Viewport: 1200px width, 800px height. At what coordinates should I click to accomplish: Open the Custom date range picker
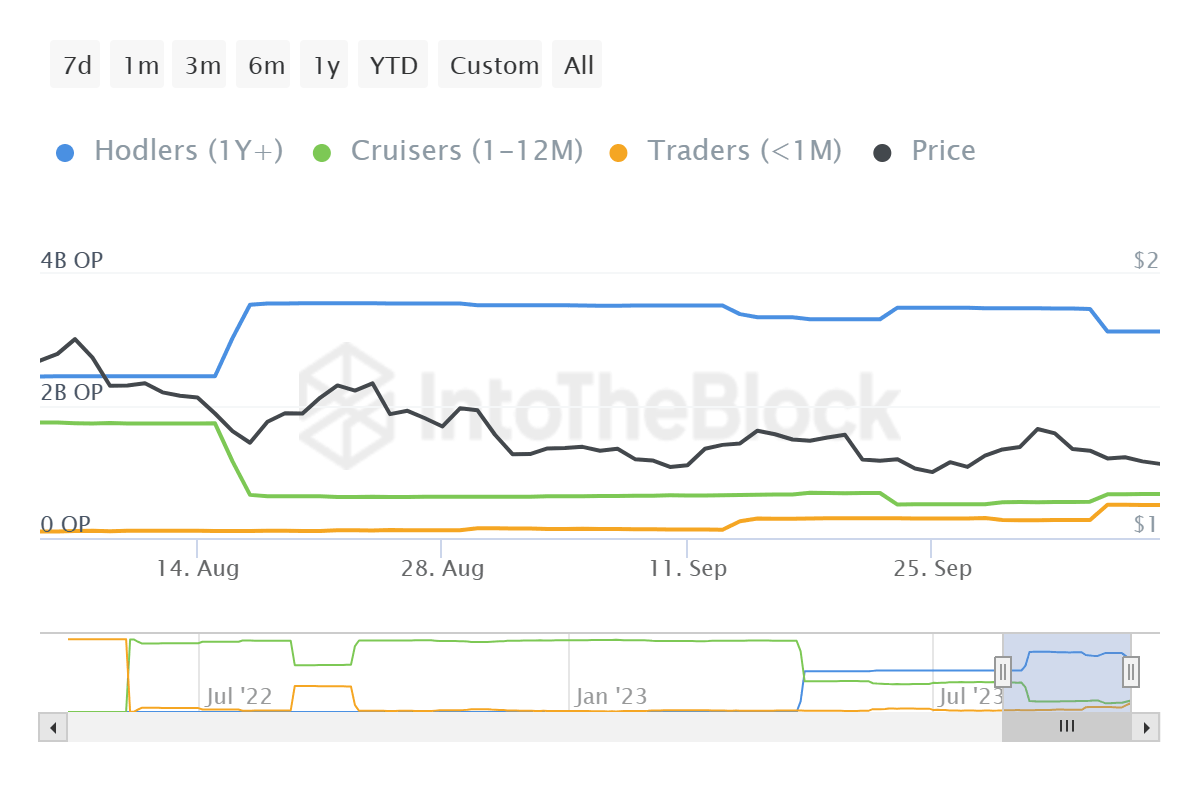click(x=494, y=66)
